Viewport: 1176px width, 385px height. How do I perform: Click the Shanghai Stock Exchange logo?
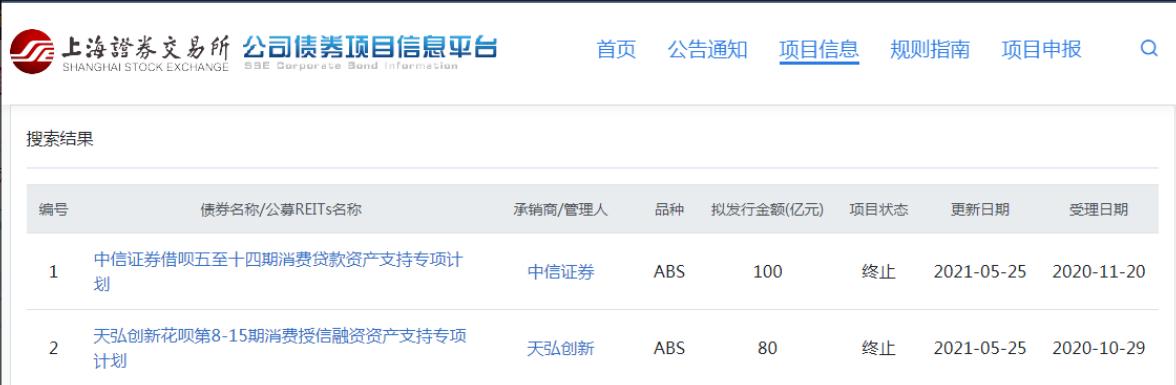click(119, 51)
